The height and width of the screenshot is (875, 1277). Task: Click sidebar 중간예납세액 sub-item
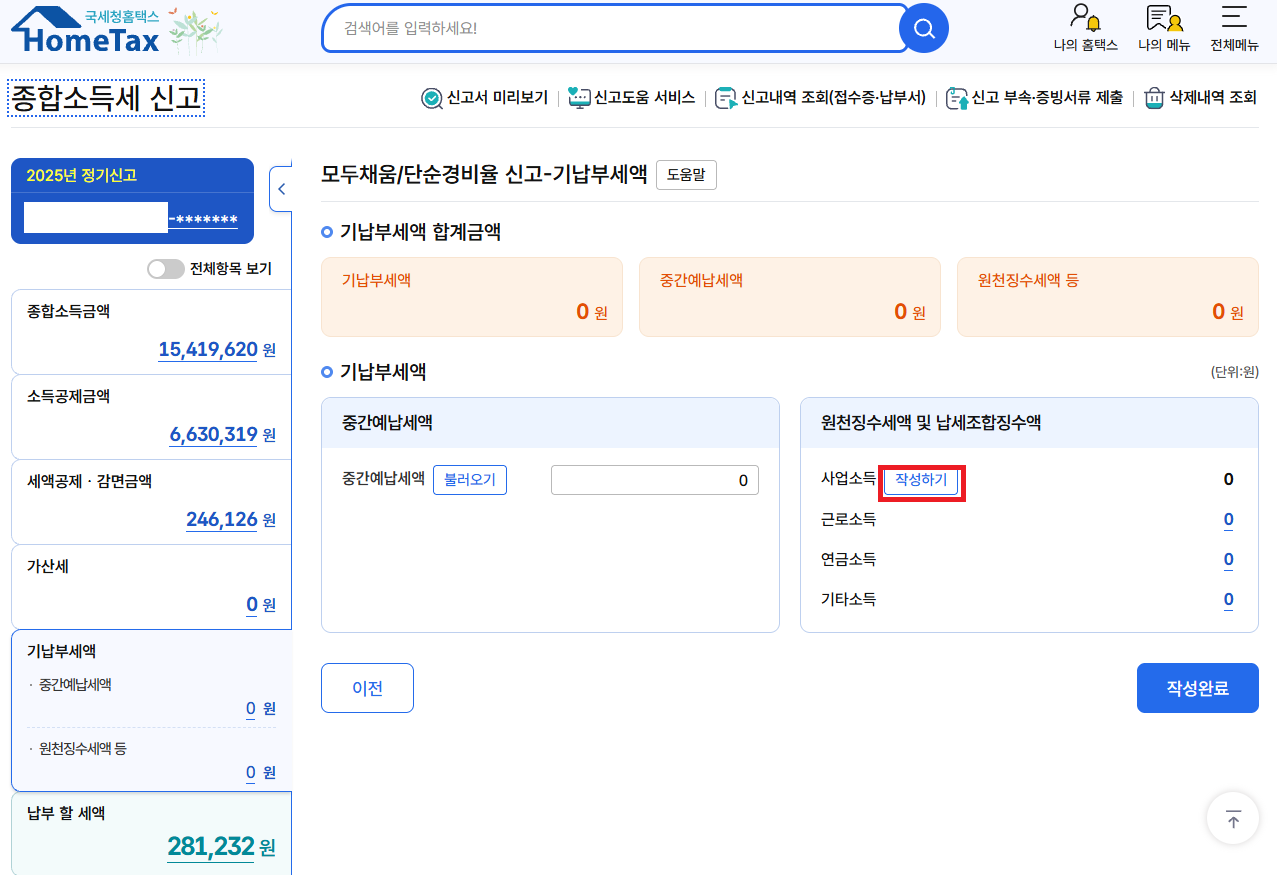(75, 685)
